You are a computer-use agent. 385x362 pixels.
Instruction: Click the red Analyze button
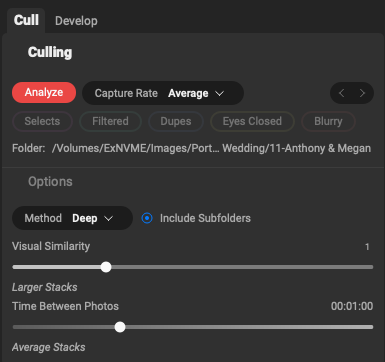point(44,93)
